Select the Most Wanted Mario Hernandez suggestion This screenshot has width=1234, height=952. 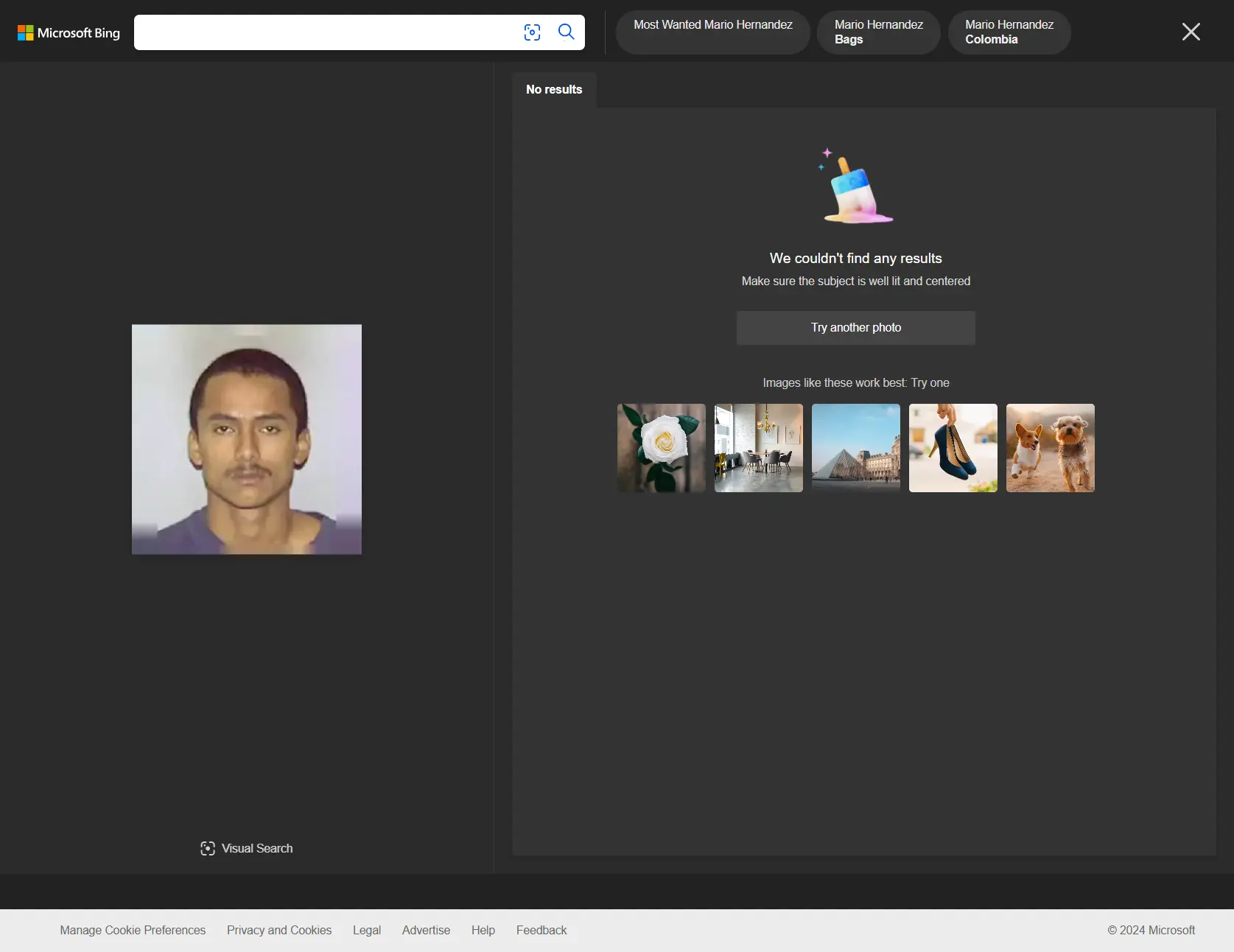[x=712, y=32]
